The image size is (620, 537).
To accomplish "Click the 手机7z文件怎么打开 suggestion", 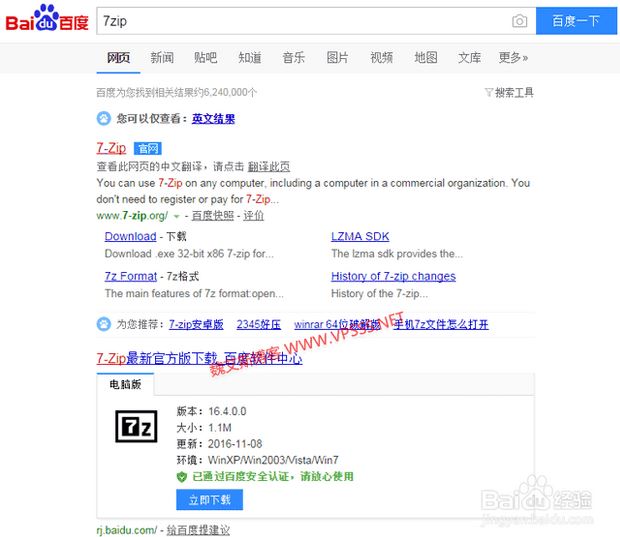I will point(441,325).
